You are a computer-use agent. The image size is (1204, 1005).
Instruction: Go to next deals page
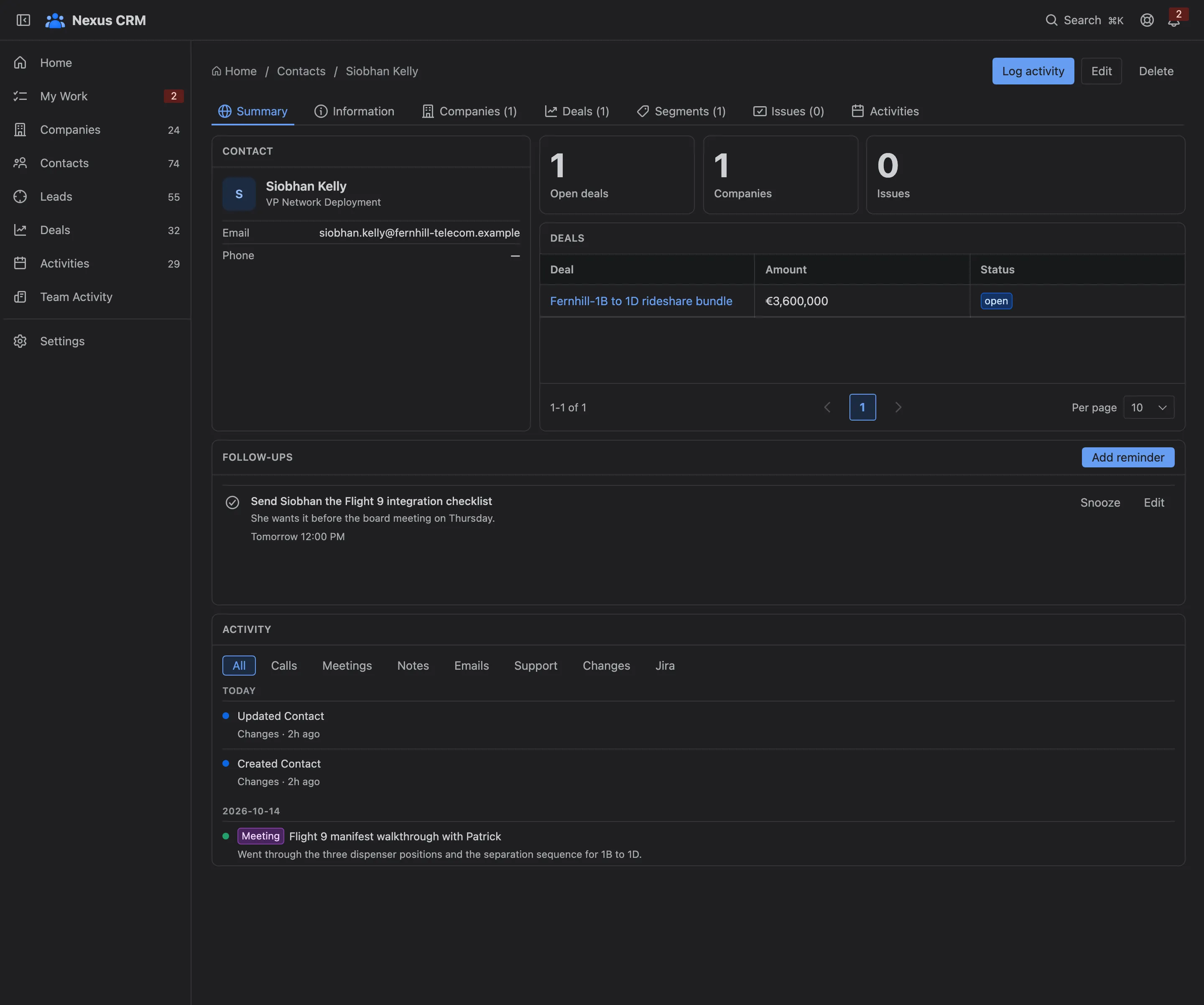pos(898,407)
